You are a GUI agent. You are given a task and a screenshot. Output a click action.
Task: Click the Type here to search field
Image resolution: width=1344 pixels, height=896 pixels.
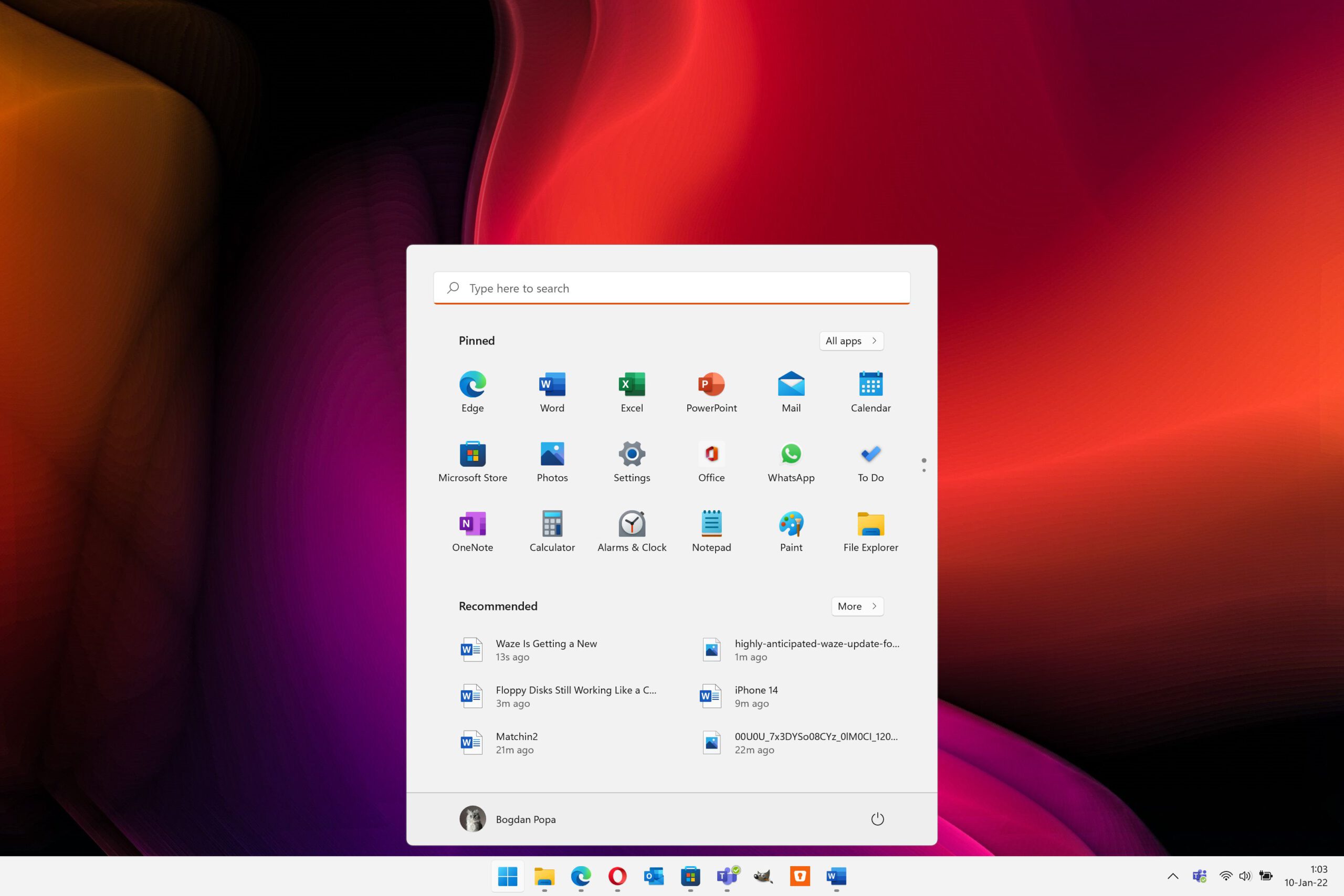(x=671, y=288)
